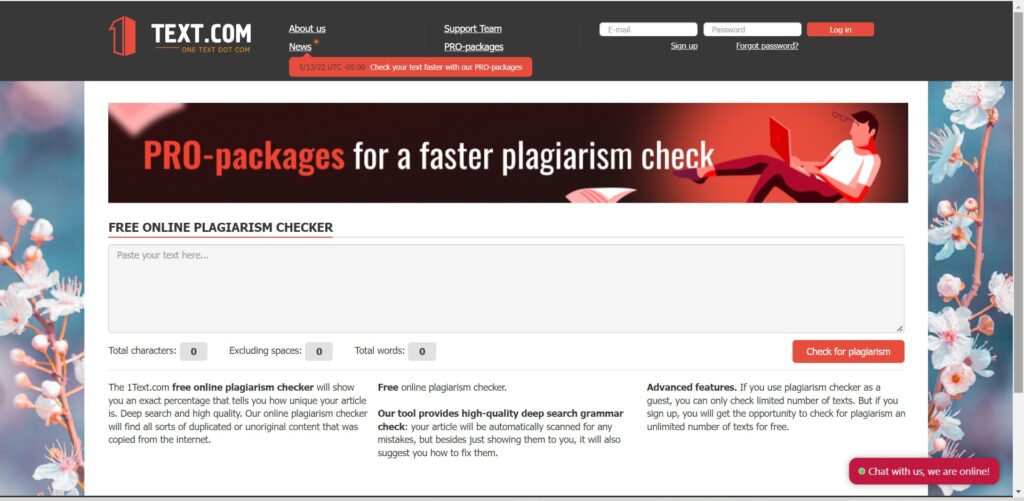Click the Total words count value
This screenshot has width=1024, height=501.
click(x=422, y=351)
